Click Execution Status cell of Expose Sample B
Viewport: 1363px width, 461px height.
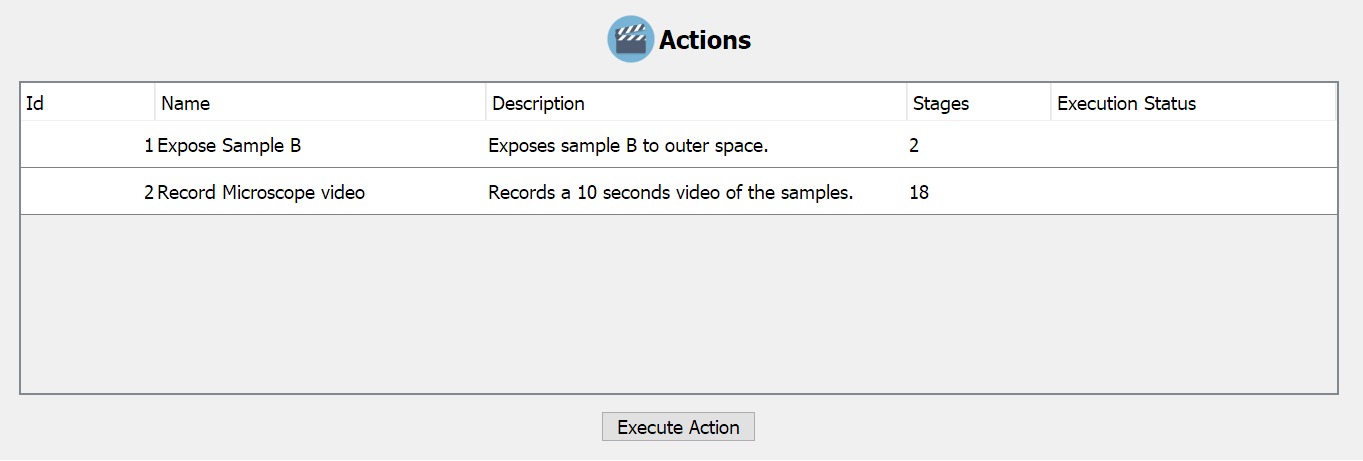click(1192, 145)
